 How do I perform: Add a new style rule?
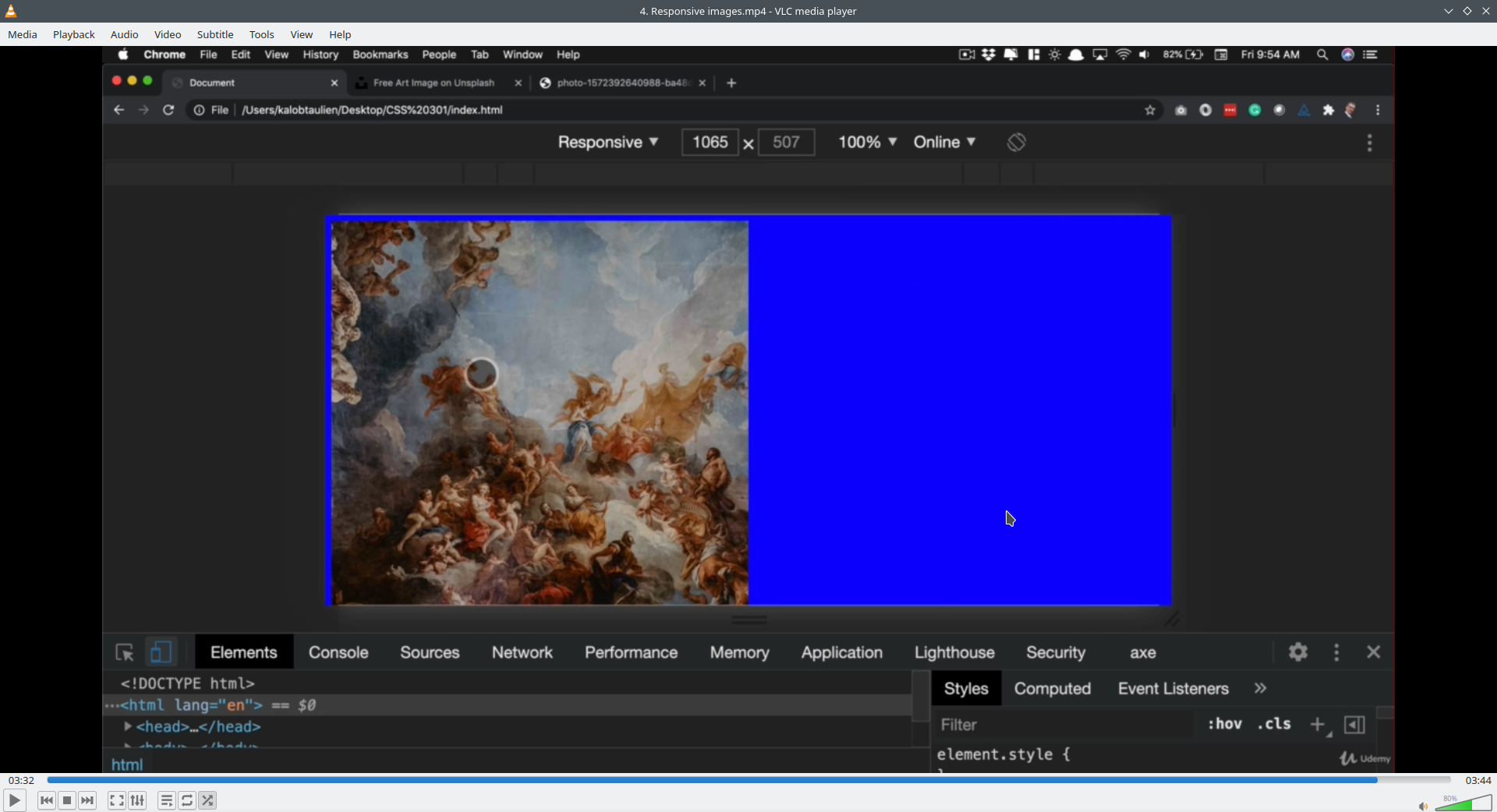1318,725
